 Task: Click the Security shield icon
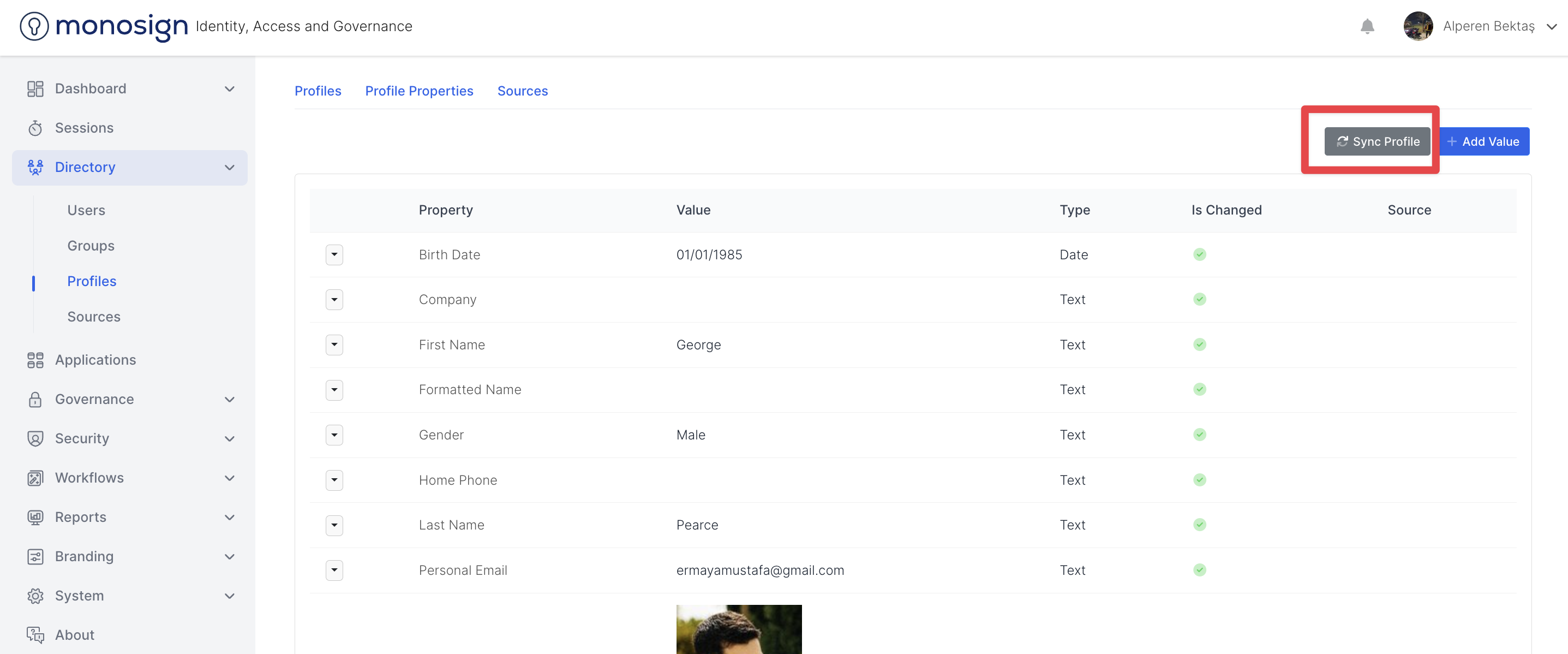coord(35,438)
